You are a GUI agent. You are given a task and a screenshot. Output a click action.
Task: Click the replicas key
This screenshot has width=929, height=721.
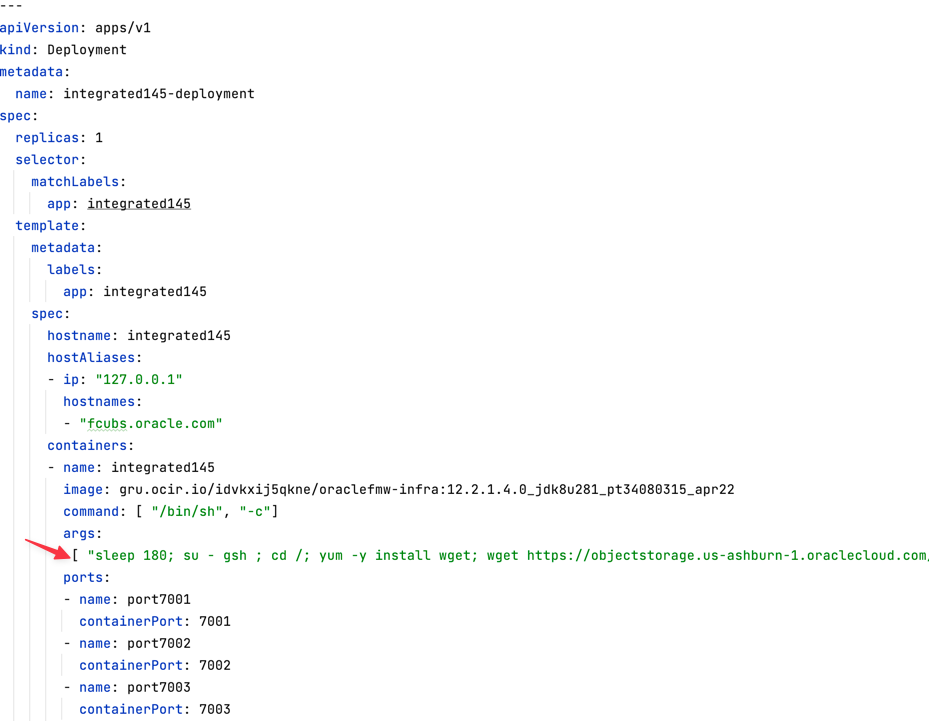click(x=47, y=137)
